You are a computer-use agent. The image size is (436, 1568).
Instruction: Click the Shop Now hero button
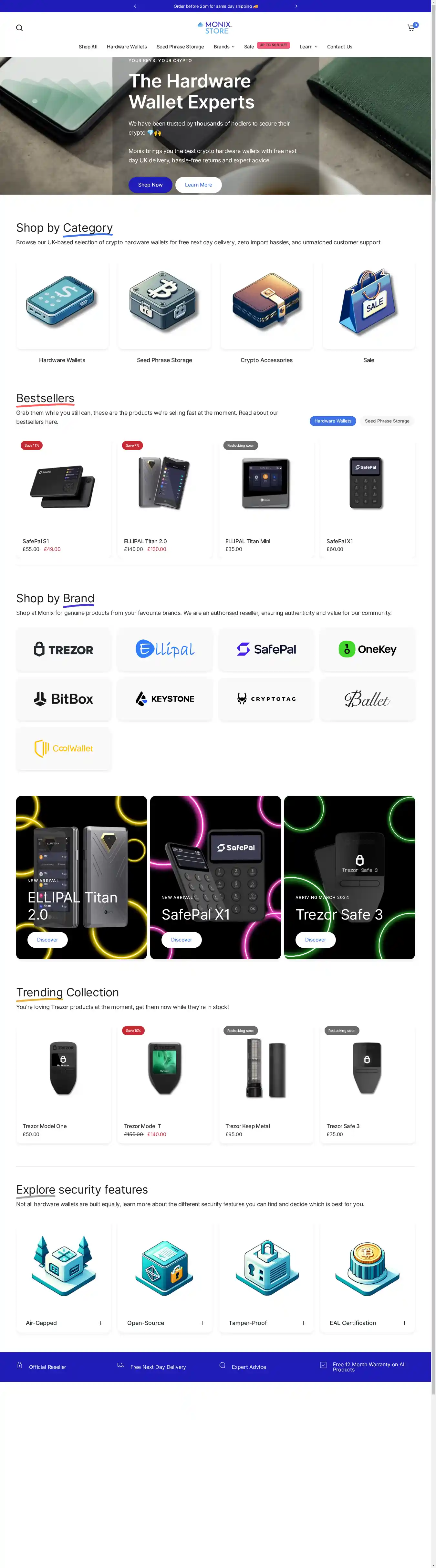[151, 184]
